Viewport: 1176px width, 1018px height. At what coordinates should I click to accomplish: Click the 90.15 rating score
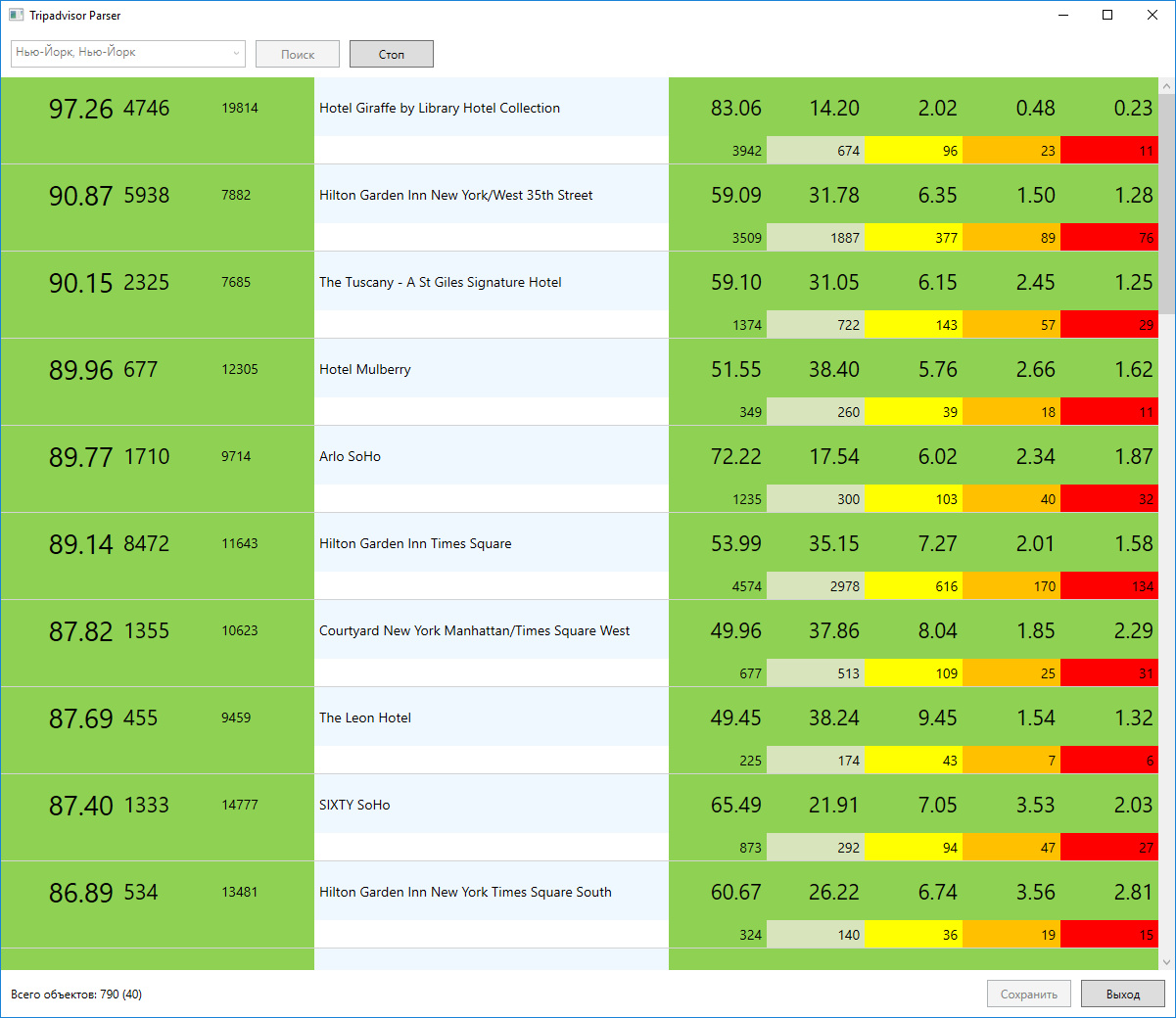click(x=81, y=283)
